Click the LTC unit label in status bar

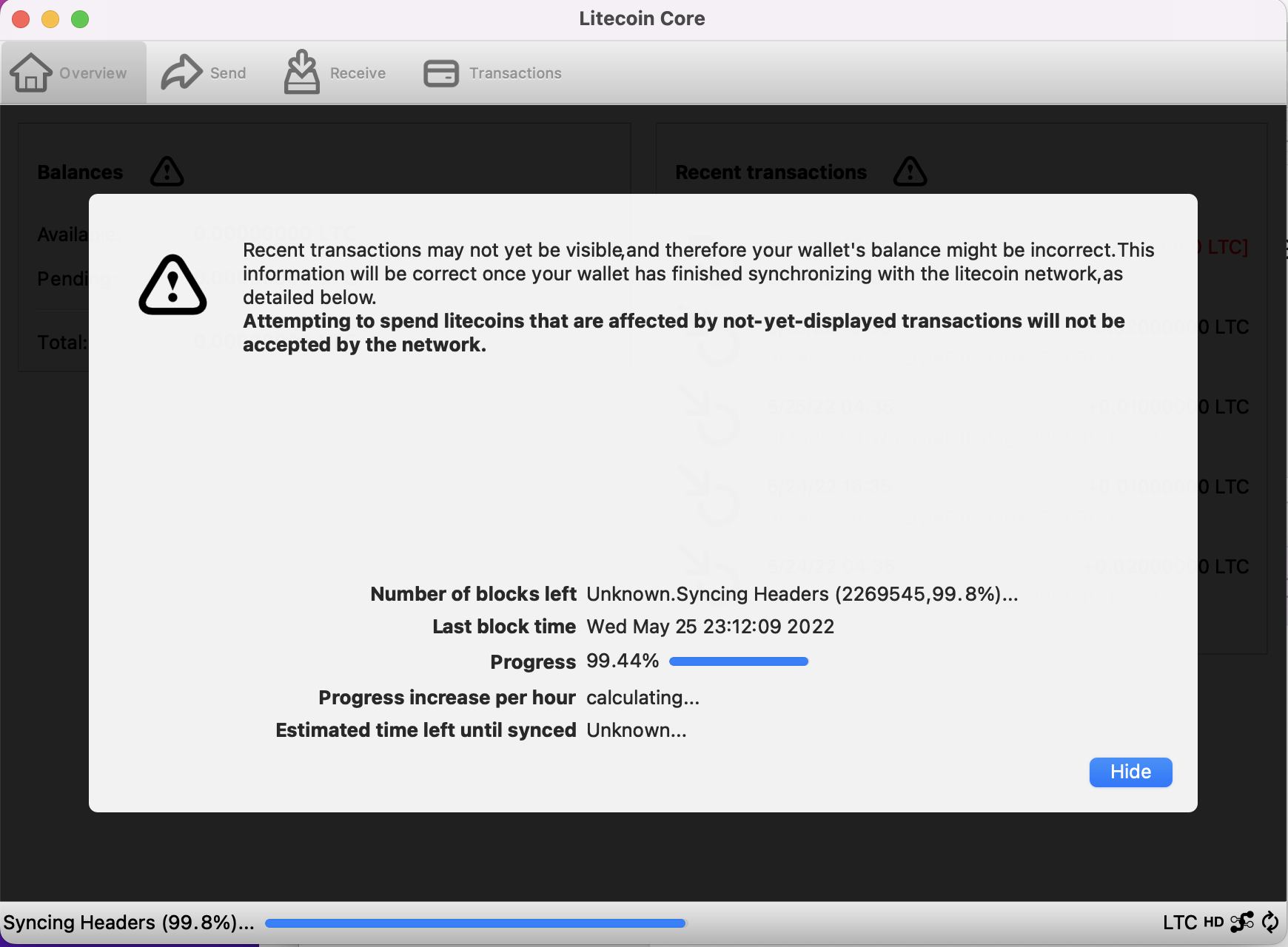(1181, 922)
